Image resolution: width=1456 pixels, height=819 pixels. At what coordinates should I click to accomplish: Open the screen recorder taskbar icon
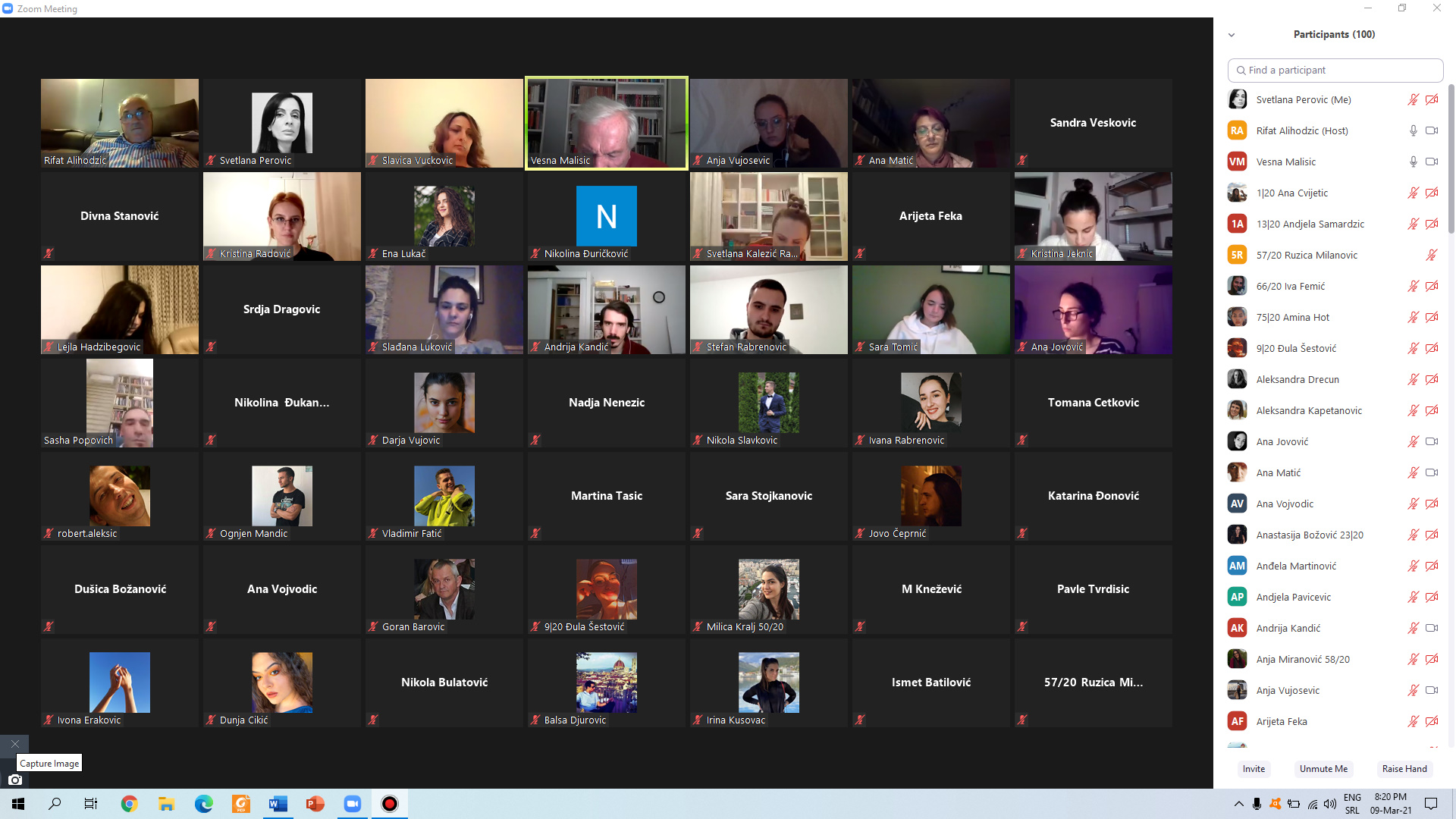point(390,804)
